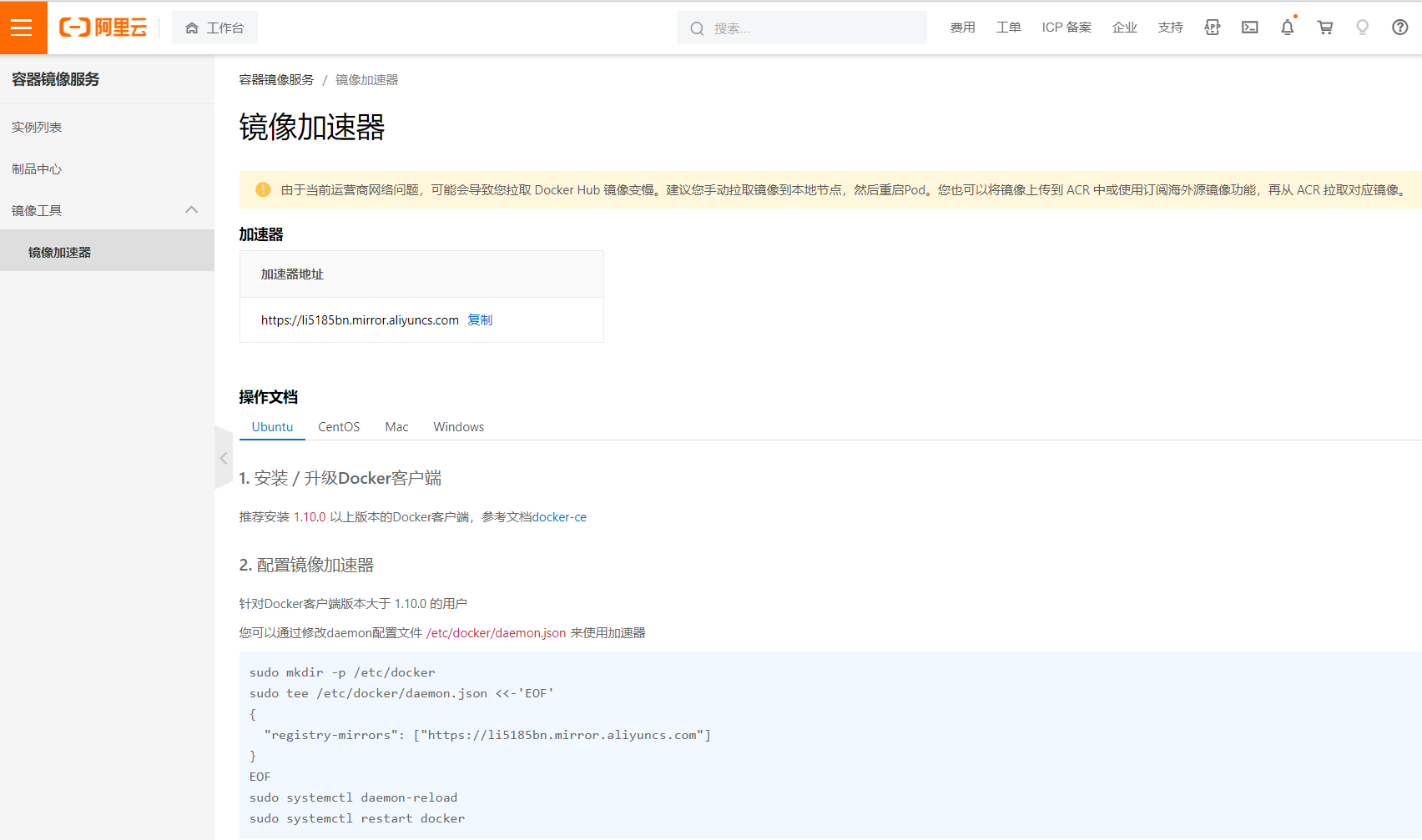This screenshot has width=1422, height=840.
Task: Open the docker-ce documentation link
Action: pyautogui.click(x=559, y=517)
